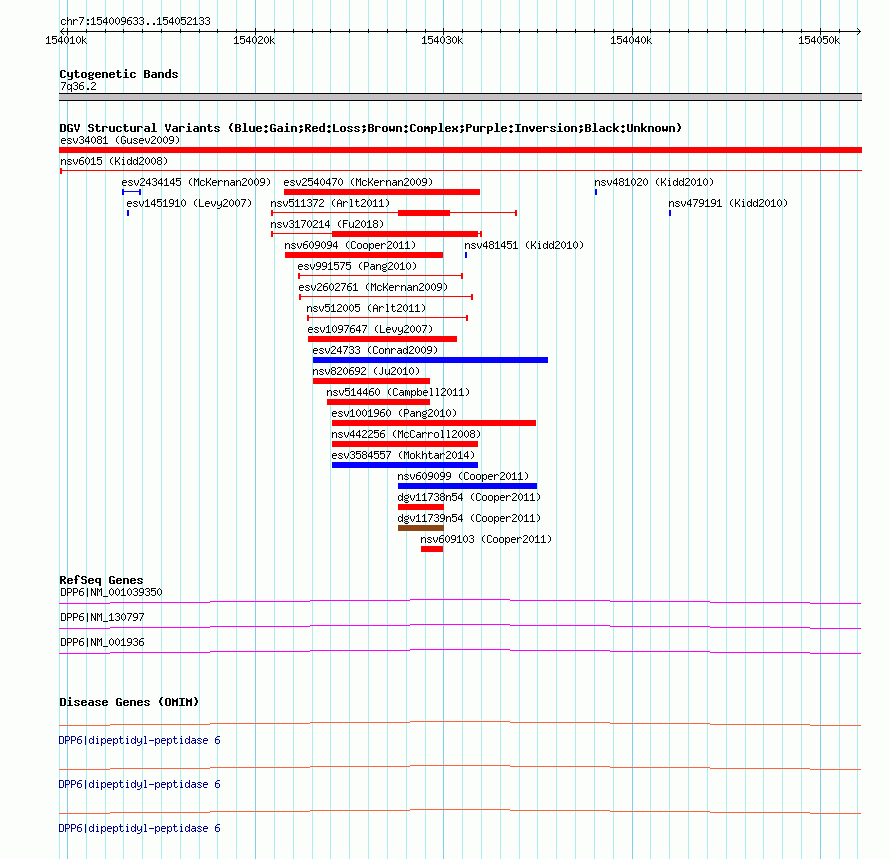Click the DPP6|NM_130797 RefSeq gene
The height and width of the screenshot is (859, 890).
point(102,617)
